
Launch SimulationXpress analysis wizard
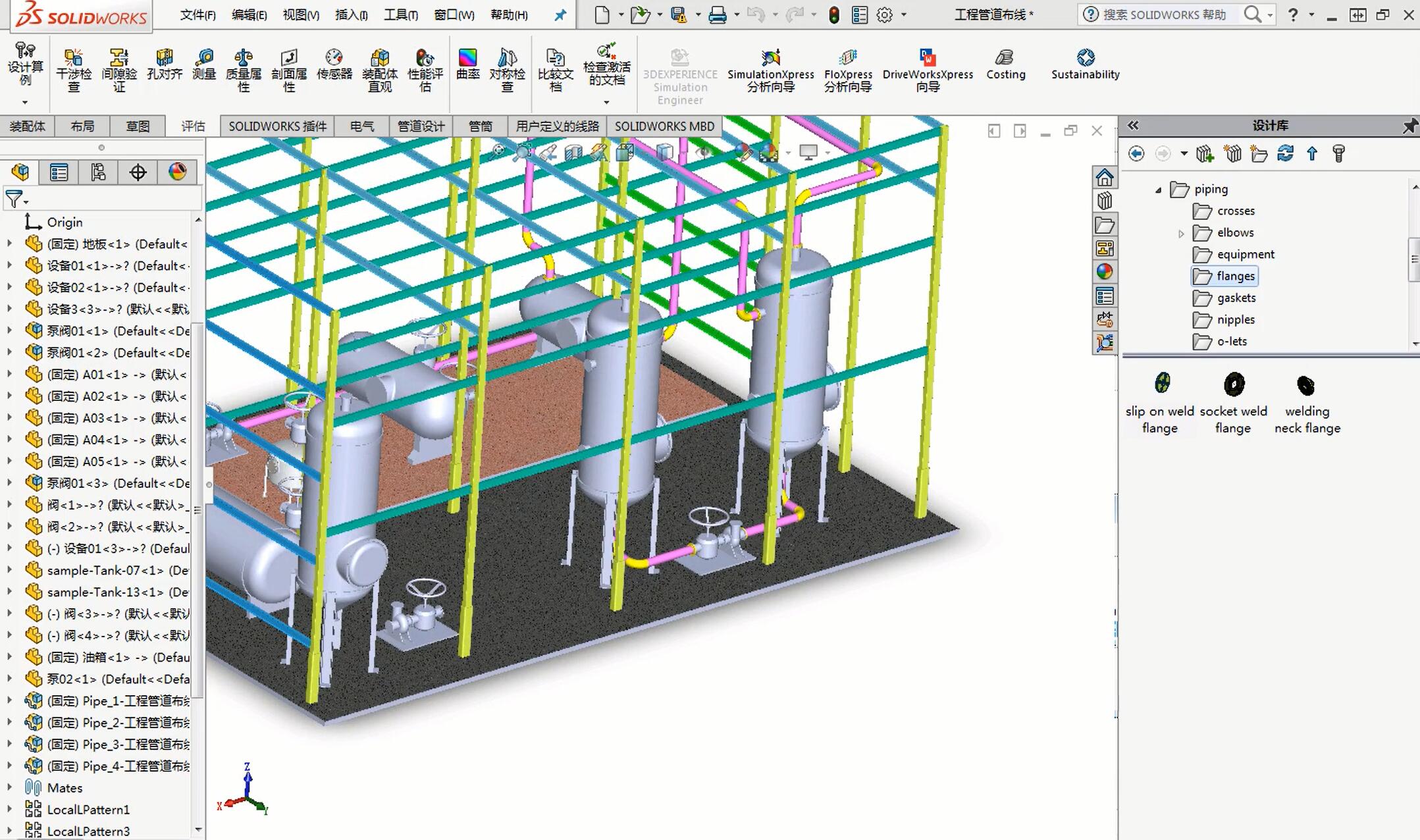(771, 70)
